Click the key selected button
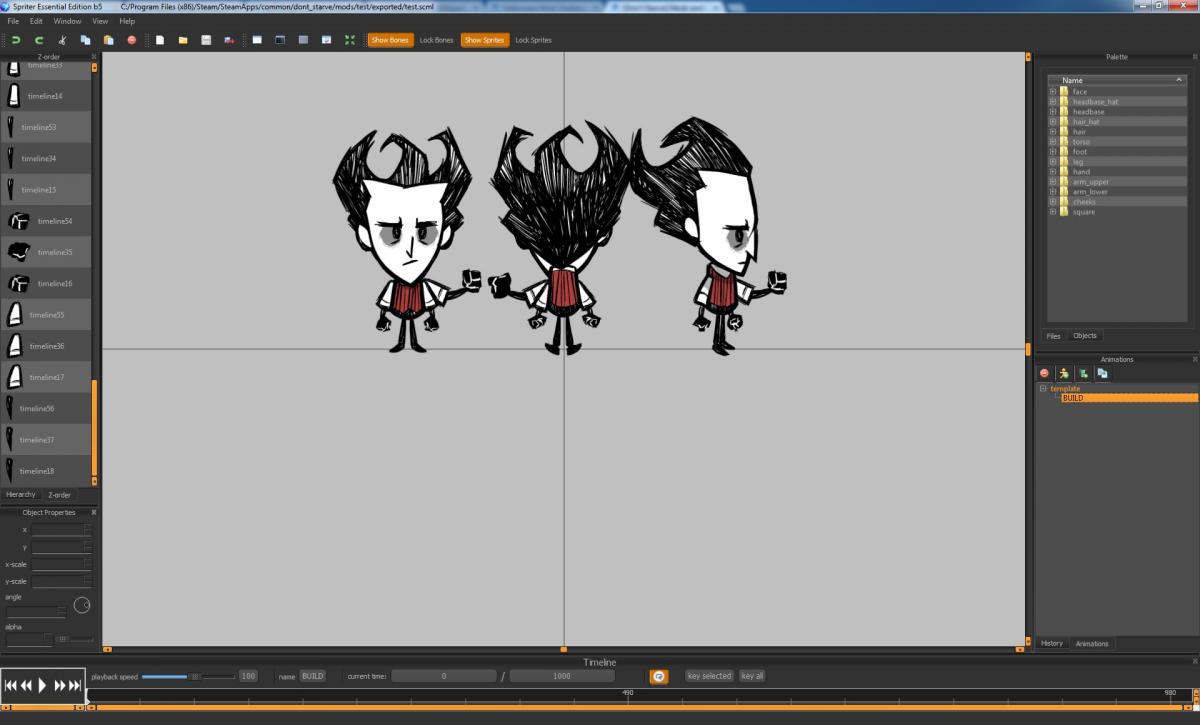 pyautogui.click(x=709, y=676)
